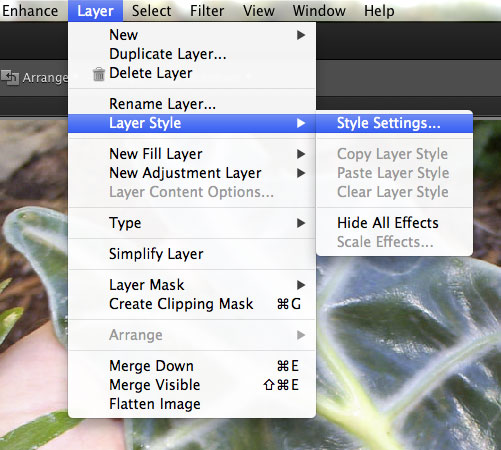Image resolution: width=501 pixels, height=450 pixels.
Task: Expand the Layer Mask submenu arrow
Action: (301, 285)
